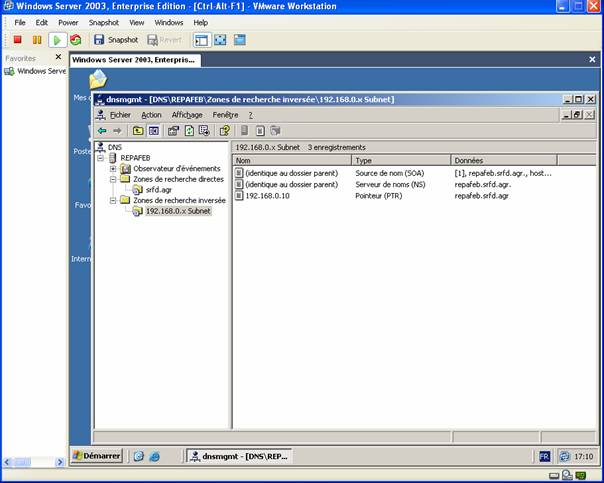The height and width of the screenshot is (483, 604).
Task: Power off the VM with red stop icon
Action: (x=17, y=40)
